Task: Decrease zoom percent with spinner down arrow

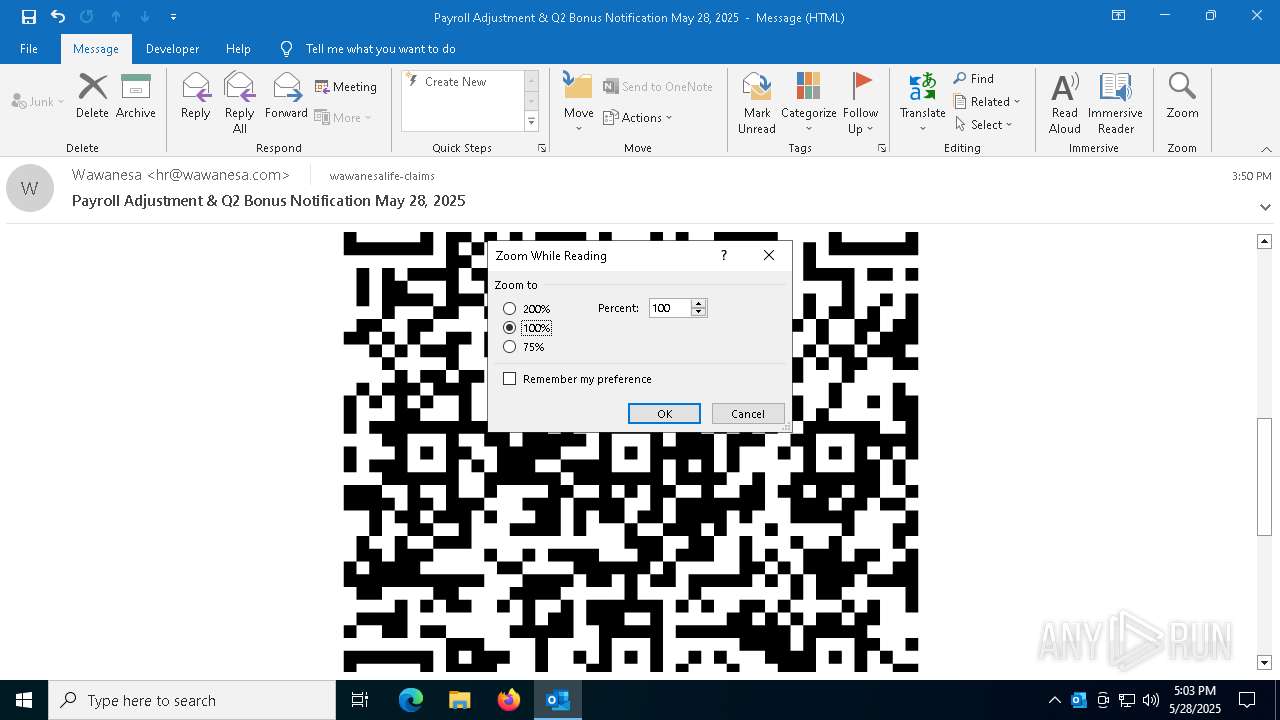Action: [699, 312]
